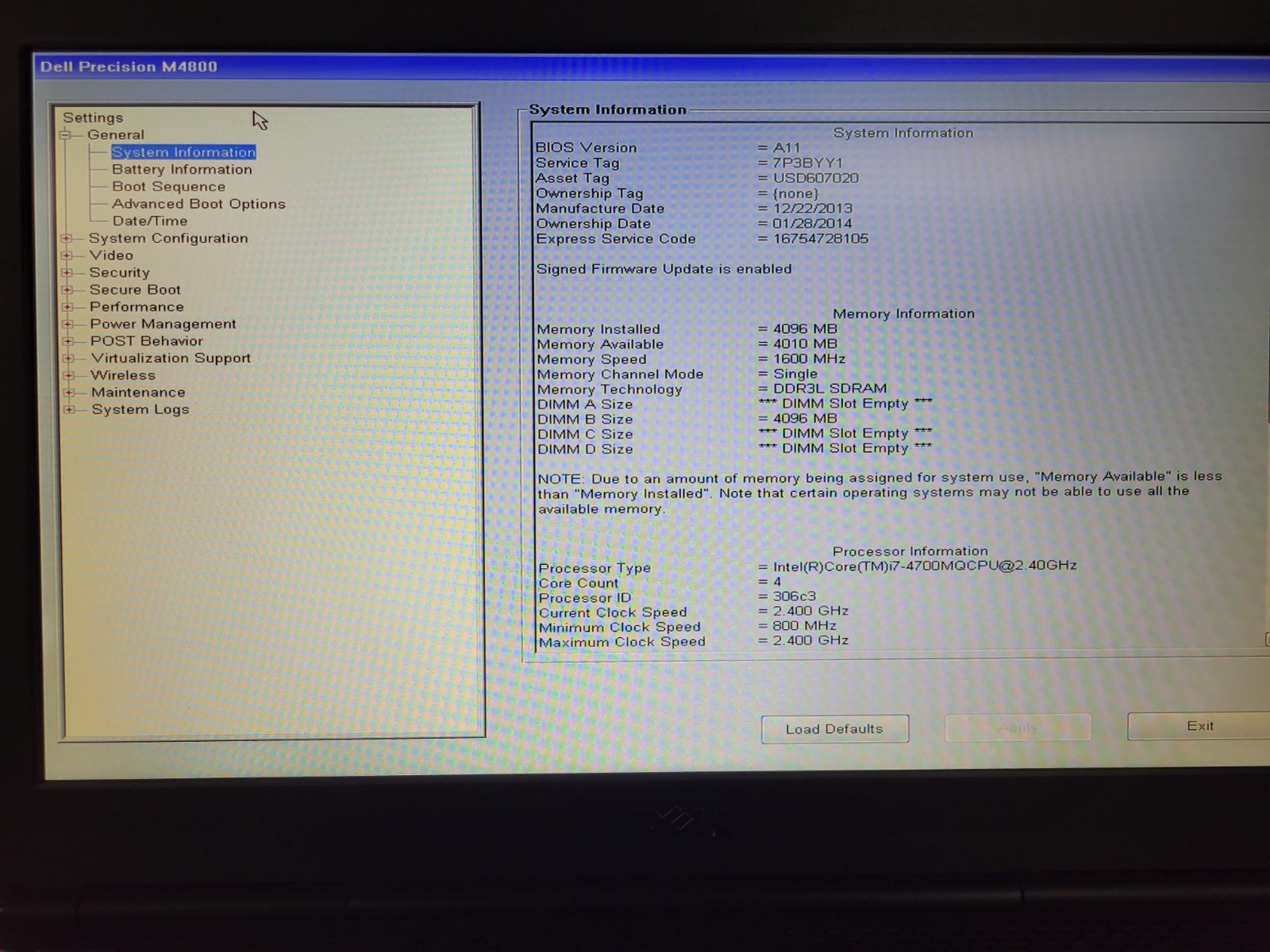Click the Asset Tag value USD607020
The height and width of the screenshot is (952, 1270).
point(816,178)
